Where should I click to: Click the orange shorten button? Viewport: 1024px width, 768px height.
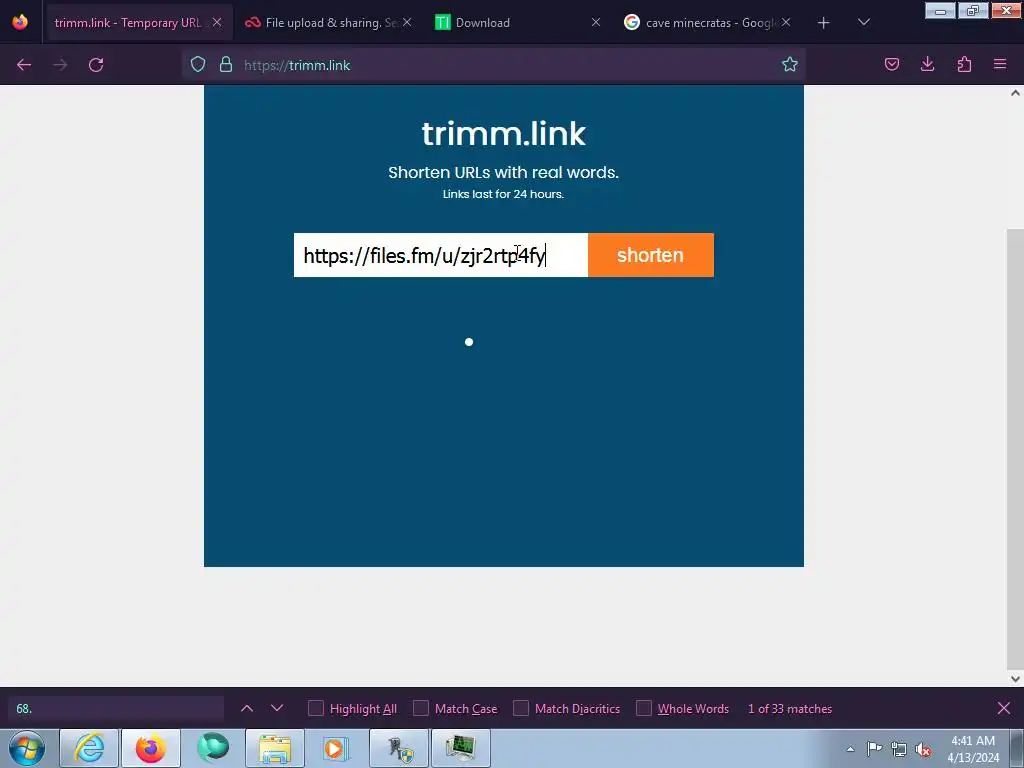tap(650, 255)
